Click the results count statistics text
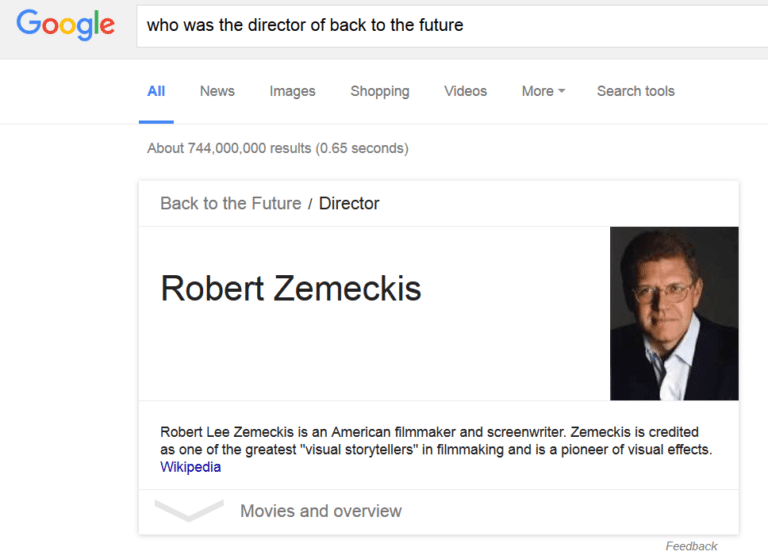Image resolution: width=768 pixels, height=559 pixels. pyautogui.click(x=277, y=148)
